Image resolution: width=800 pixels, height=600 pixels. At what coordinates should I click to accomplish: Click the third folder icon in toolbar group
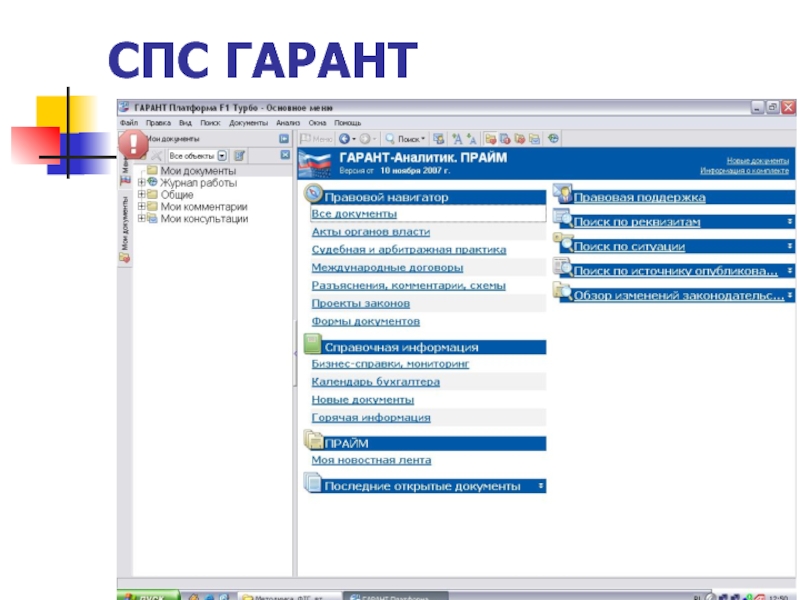click(520, 139)
